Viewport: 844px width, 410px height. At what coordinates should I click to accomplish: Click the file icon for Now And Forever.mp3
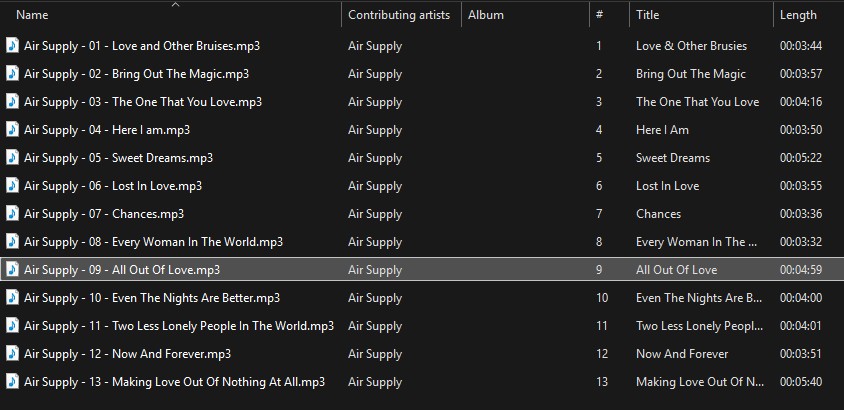[x=12, y=353]
